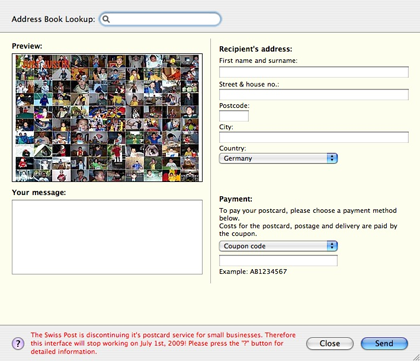Click the postcard photo collage preview
Image resolution: width=420 pixels, height=361 pixels.
coord(107,118)
